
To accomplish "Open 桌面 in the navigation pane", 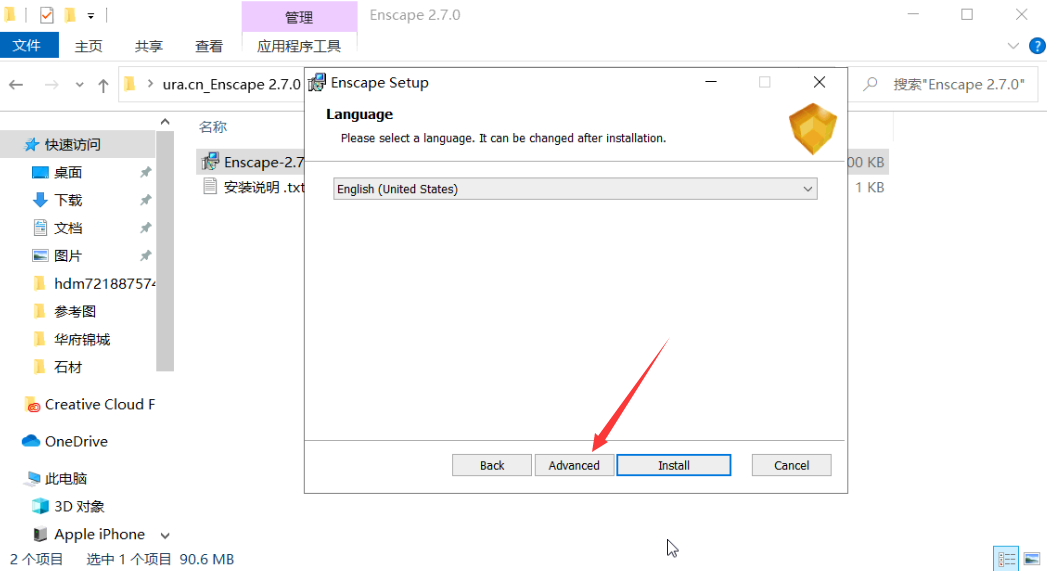I will (67, 172).
